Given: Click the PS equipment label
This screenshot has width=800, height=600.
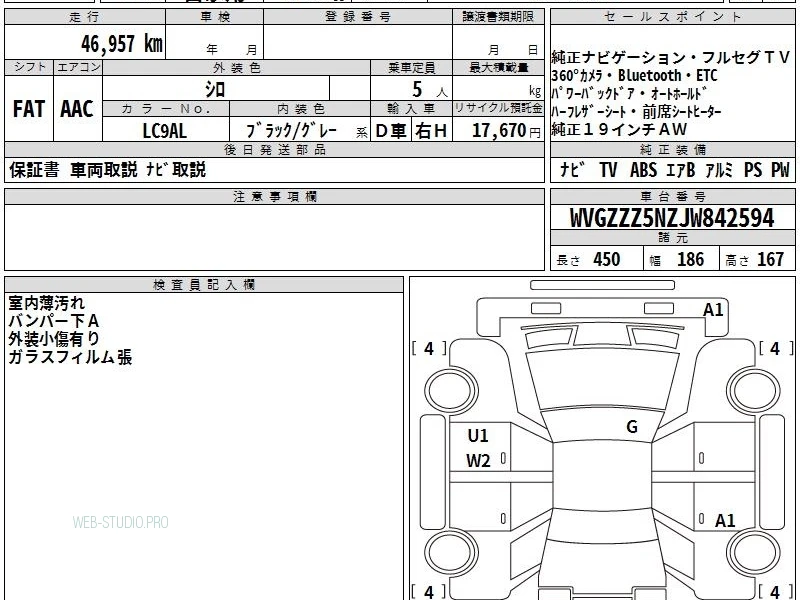Looking at the screenshot, I should coord(753,170).
